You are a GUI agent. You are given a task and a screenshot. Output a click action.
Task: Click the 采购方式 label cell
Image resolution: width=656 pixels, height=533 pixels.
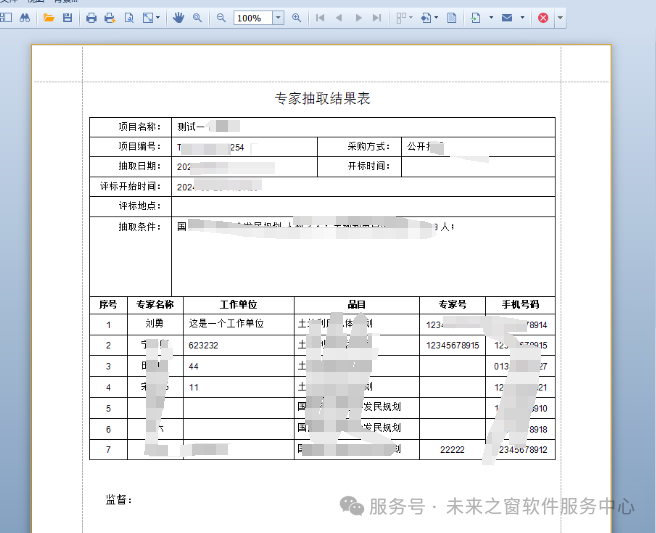coord(359,147)
